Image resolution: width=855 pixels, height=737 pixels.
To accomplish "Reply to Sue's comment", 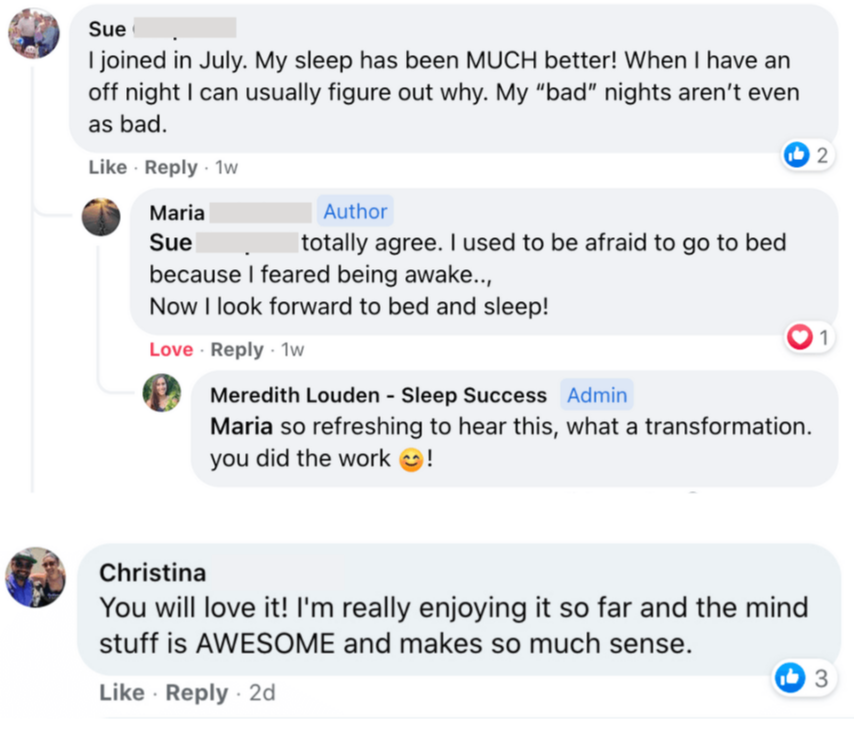I will pyautogui.click(x=170, y=167).
